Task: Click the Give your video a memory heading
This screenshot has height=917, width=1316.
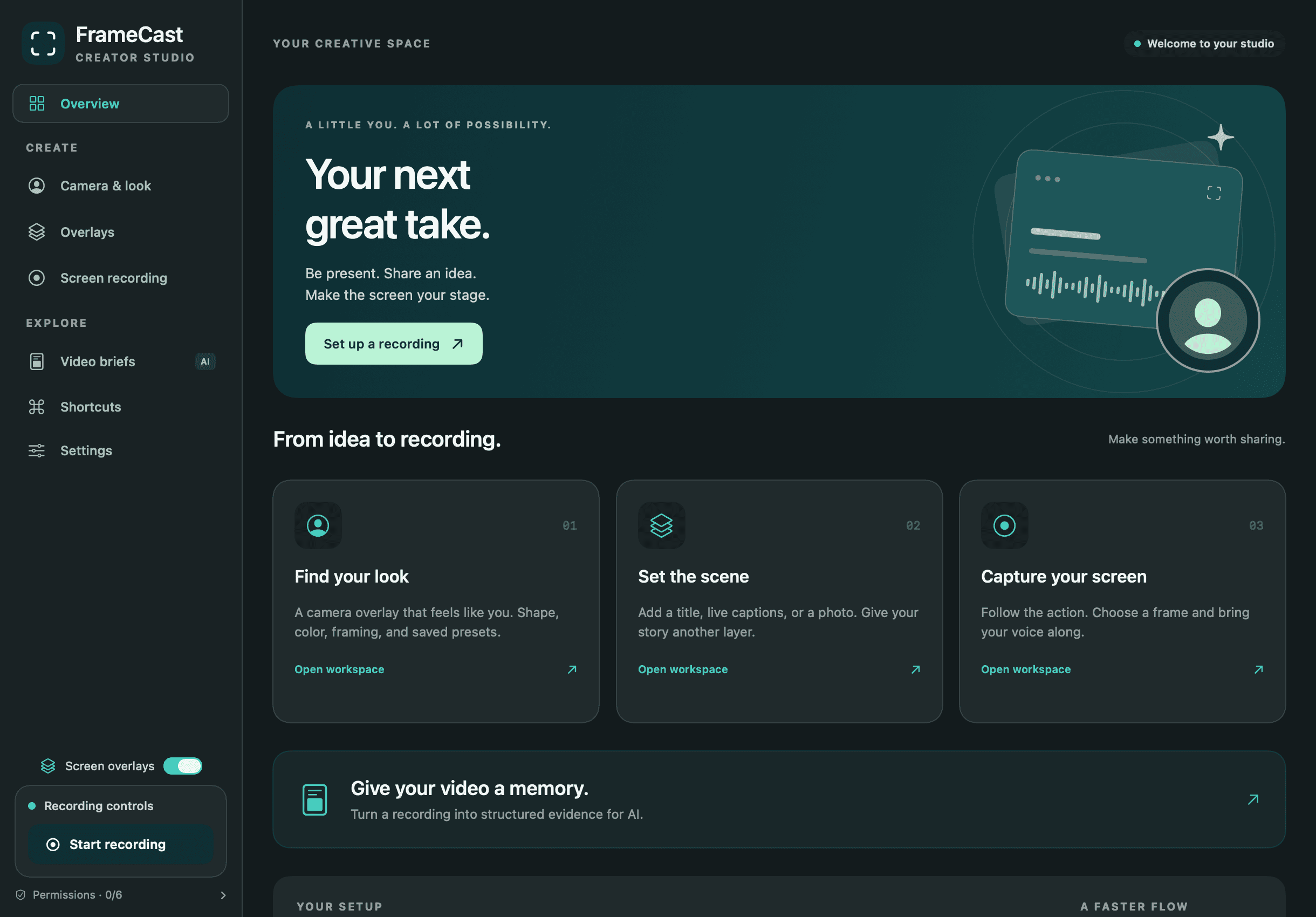Action: pos(469,789)
